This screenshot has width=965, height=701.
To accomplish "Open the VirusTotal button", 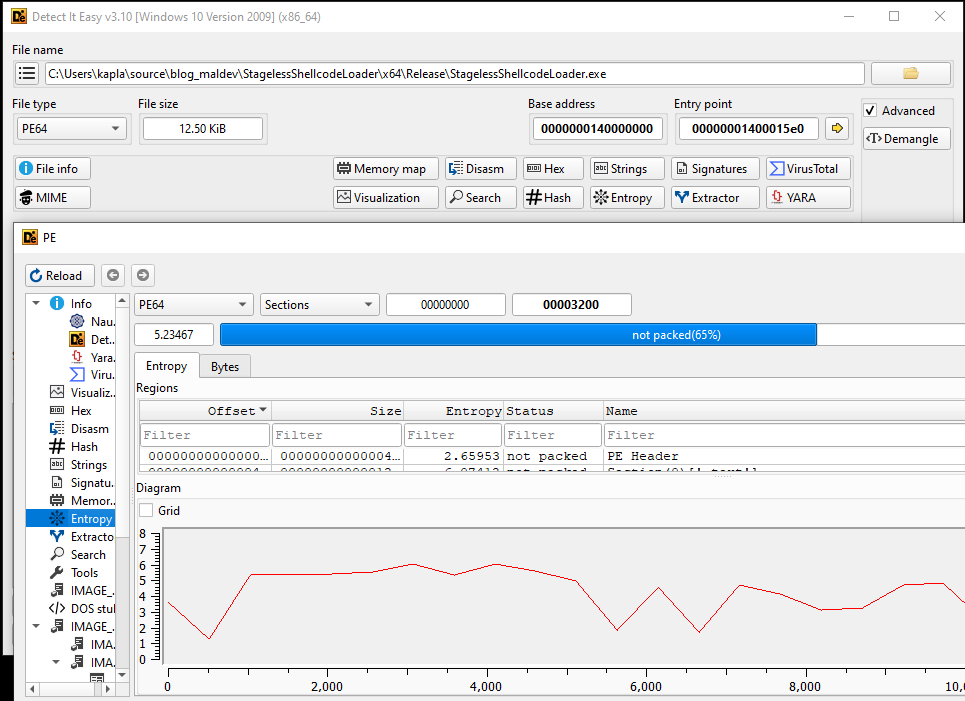I will point(809,169).
